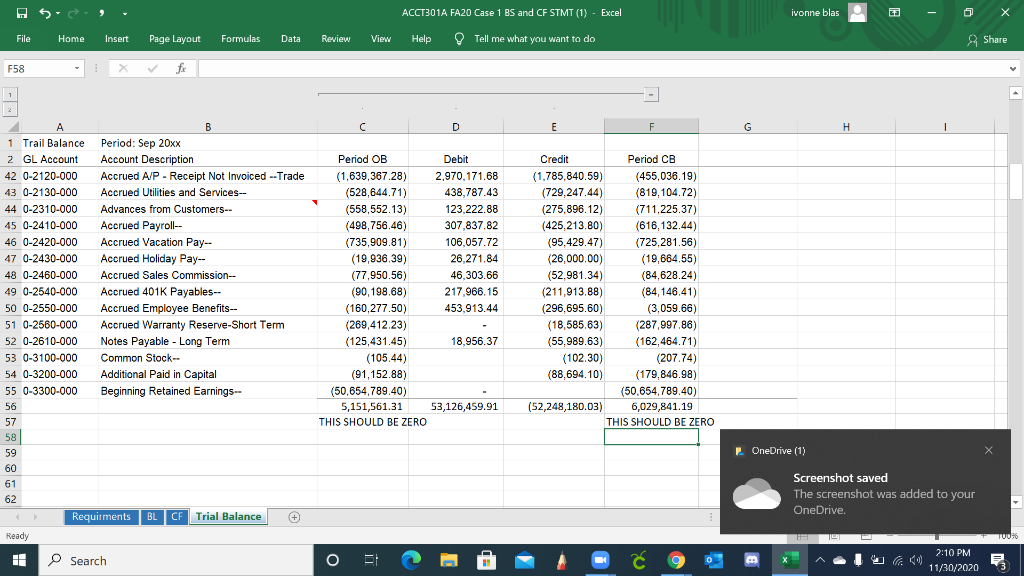Switch to the Insert ribbon tab
Viewport: 1024px width, 576px height.
coord(117,39)
